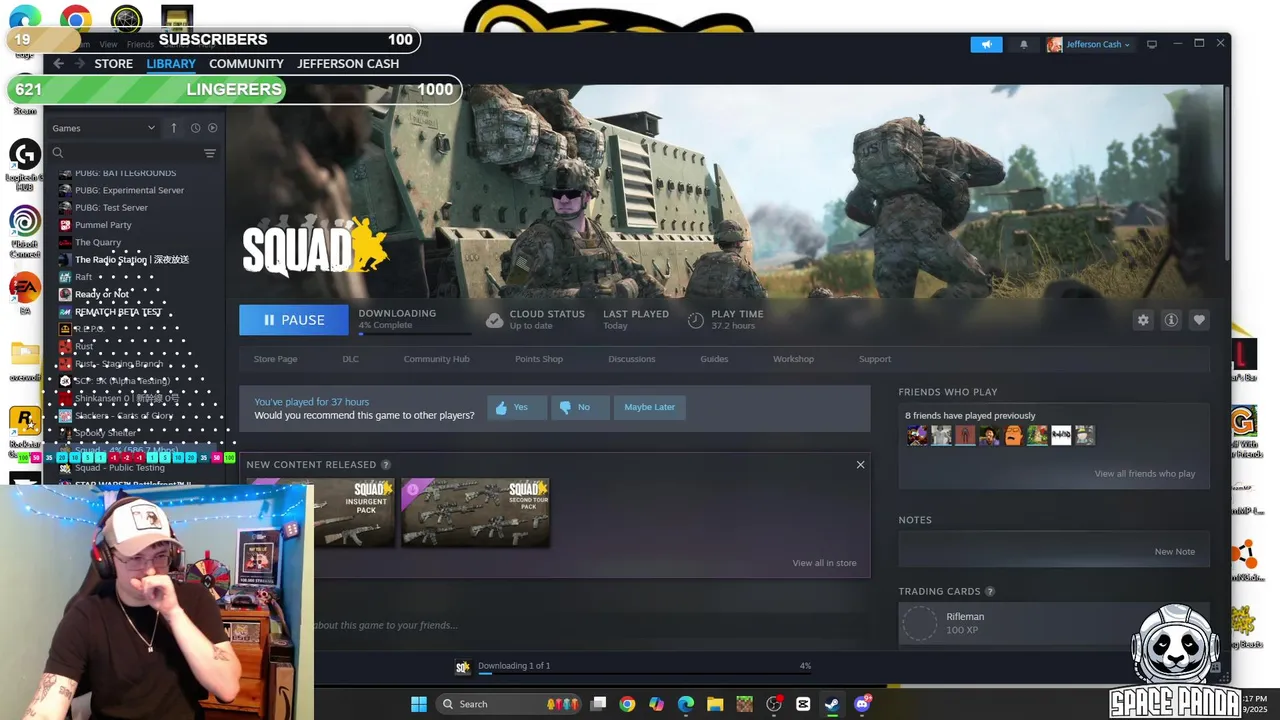This screenshot has width=1280, height=720.
Task: Open help icon next to Trading Cards
Action: pyautogui.click(x=990, y=591)
